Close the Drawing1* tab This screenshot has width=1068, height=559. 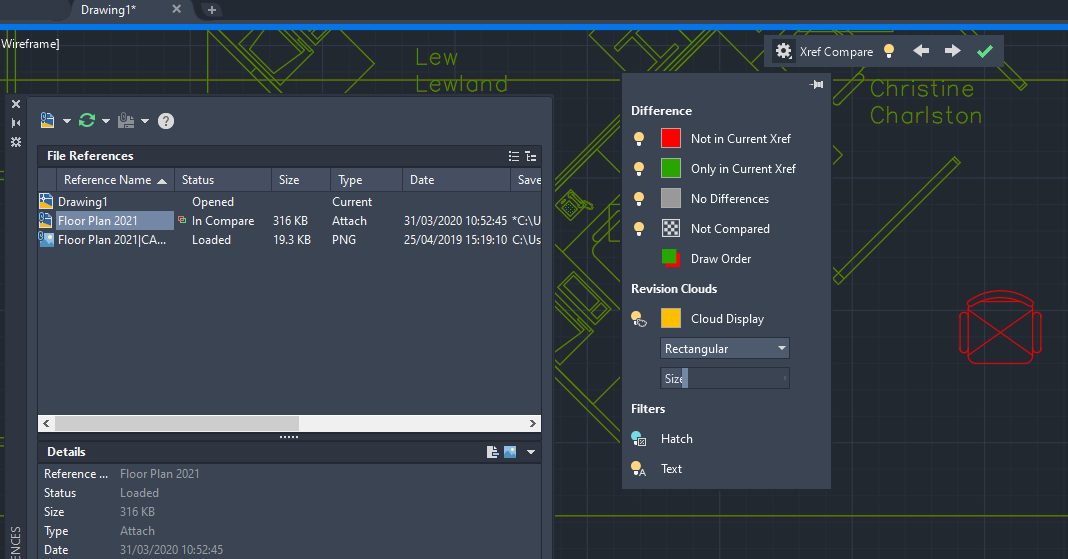pos(176,10)
